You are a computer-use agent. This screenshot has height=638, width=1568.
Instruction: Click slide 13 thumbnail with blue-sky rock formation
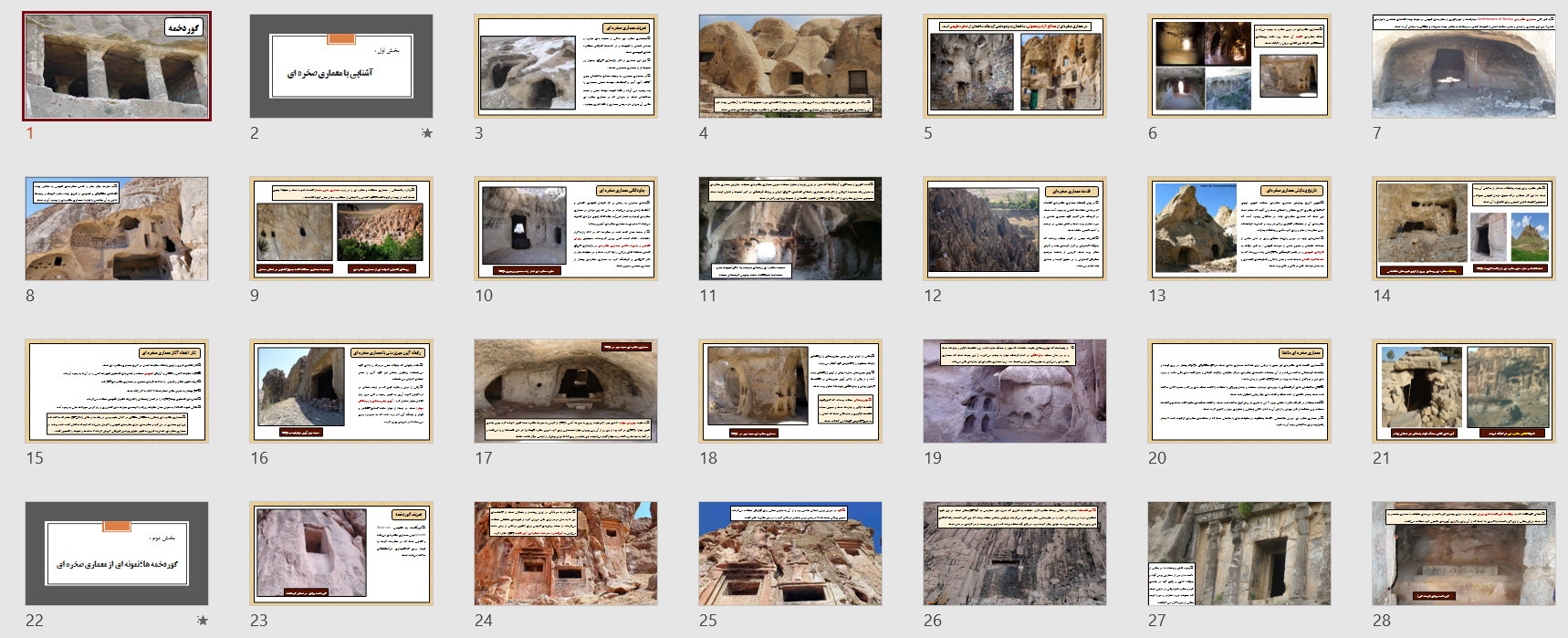click(x=1239, y=228)
